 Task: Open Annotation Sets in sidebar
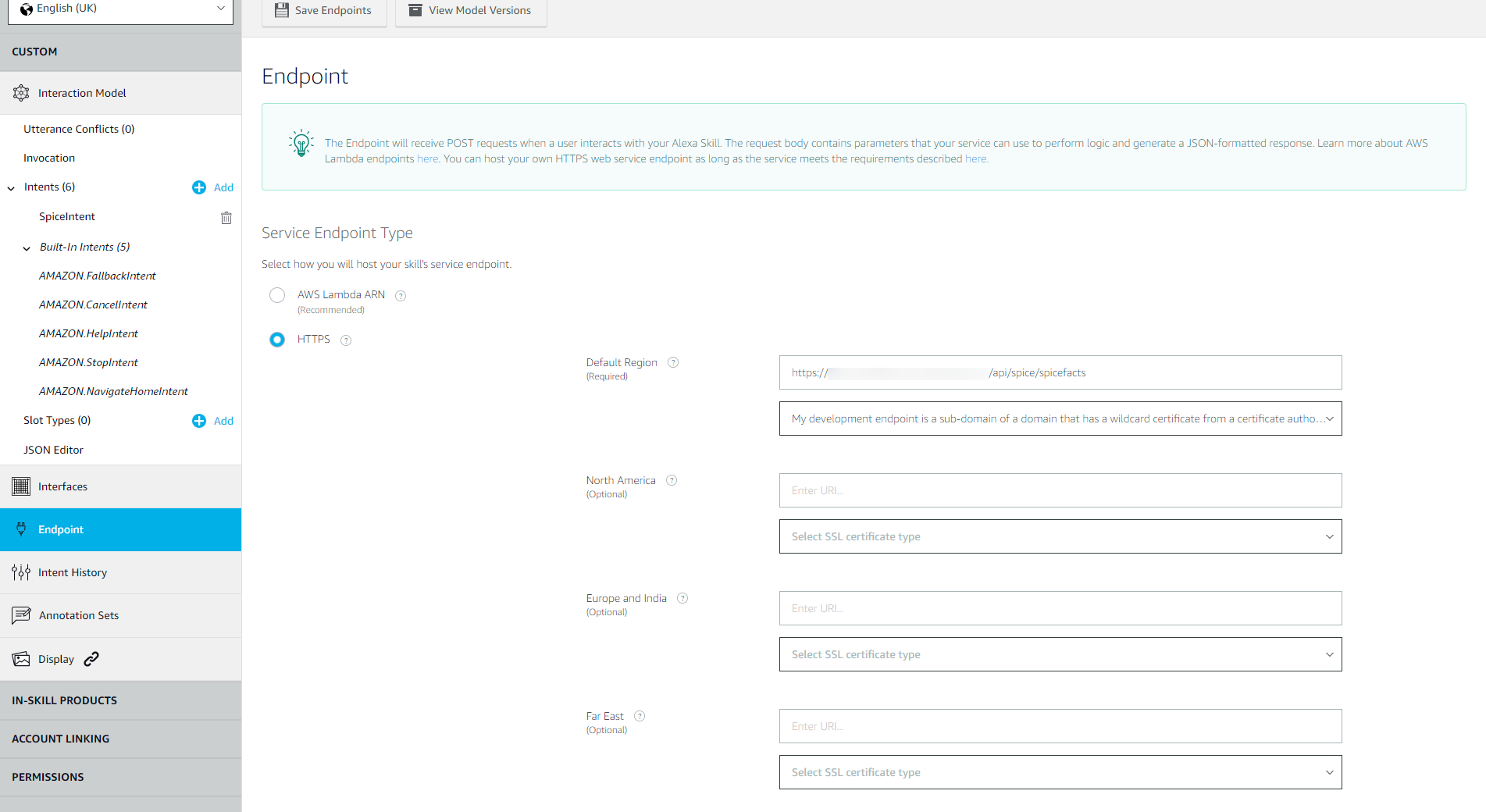click(120, 615)
